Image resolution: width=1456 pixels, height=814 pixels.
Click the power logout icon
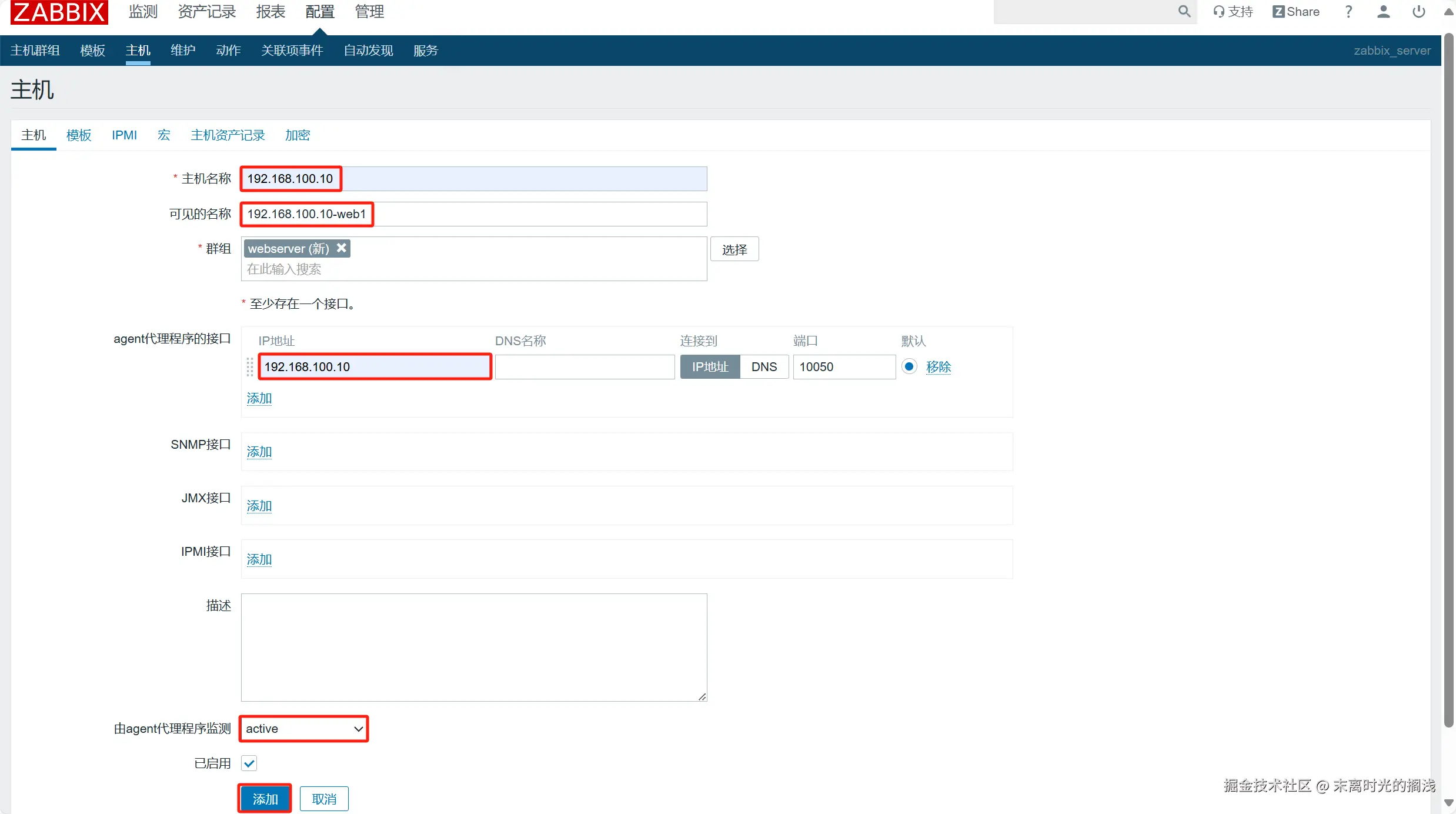pyautogui.click(x=1418, y=12)
